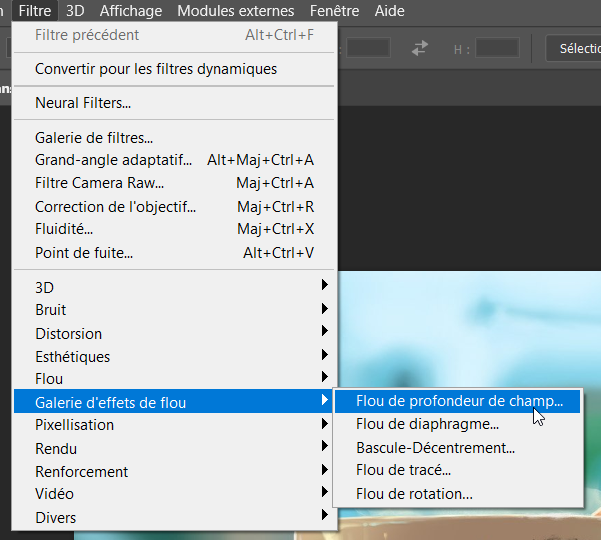Open Galerie de filtres
This screenshot has height=540, width=601.
(94, 137)
